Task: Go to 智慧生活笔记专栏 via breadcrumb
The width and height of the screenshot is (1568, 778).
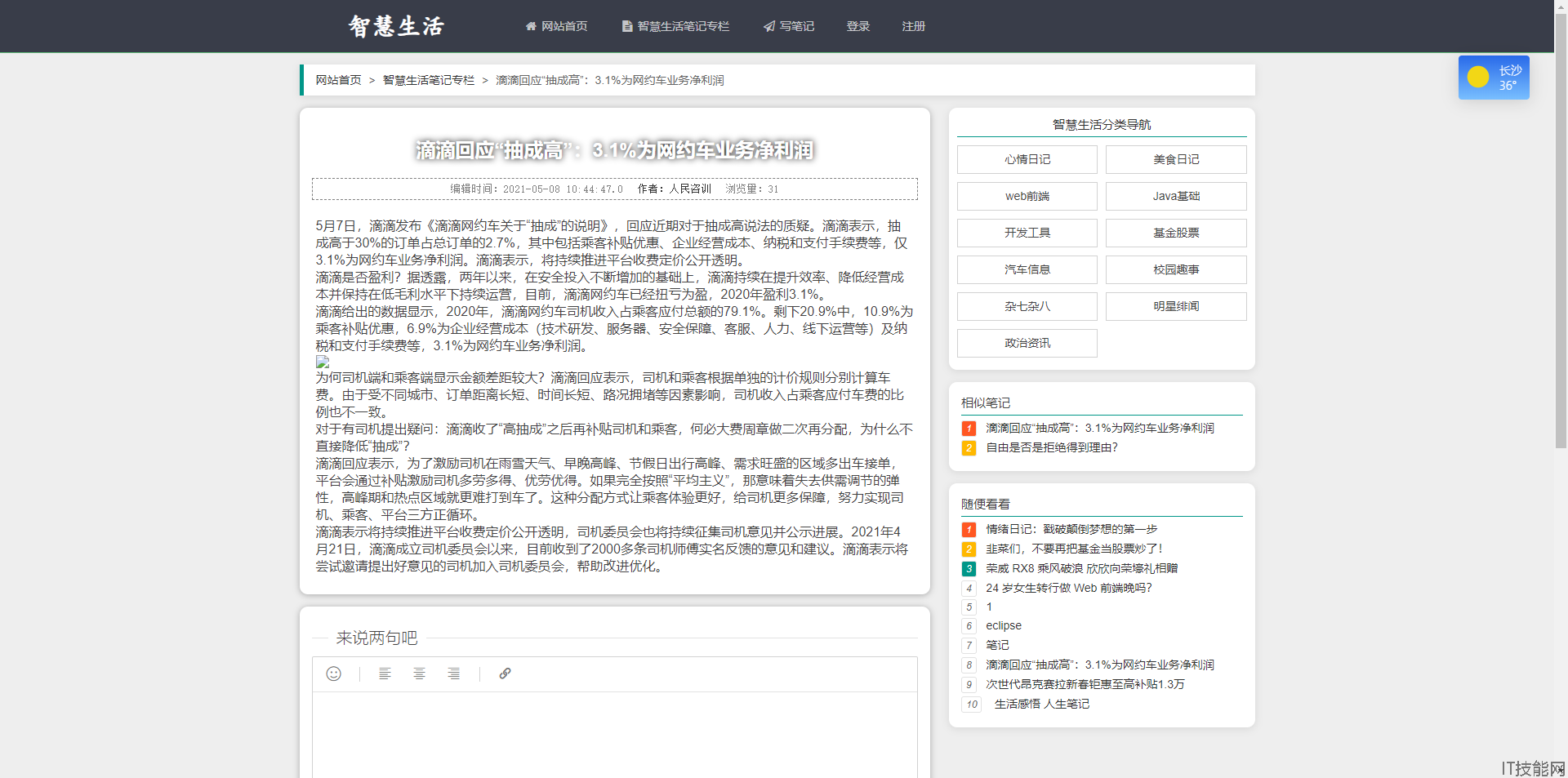Action: pos(429,80)
